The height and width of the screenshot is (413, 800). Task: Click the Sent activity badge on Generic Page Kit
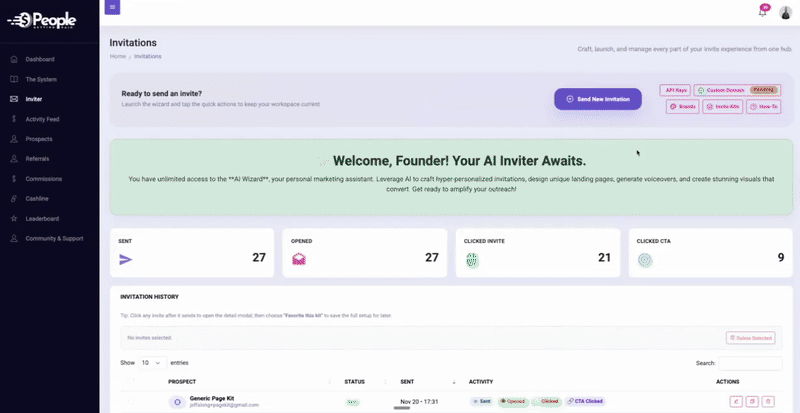(481, 402)
